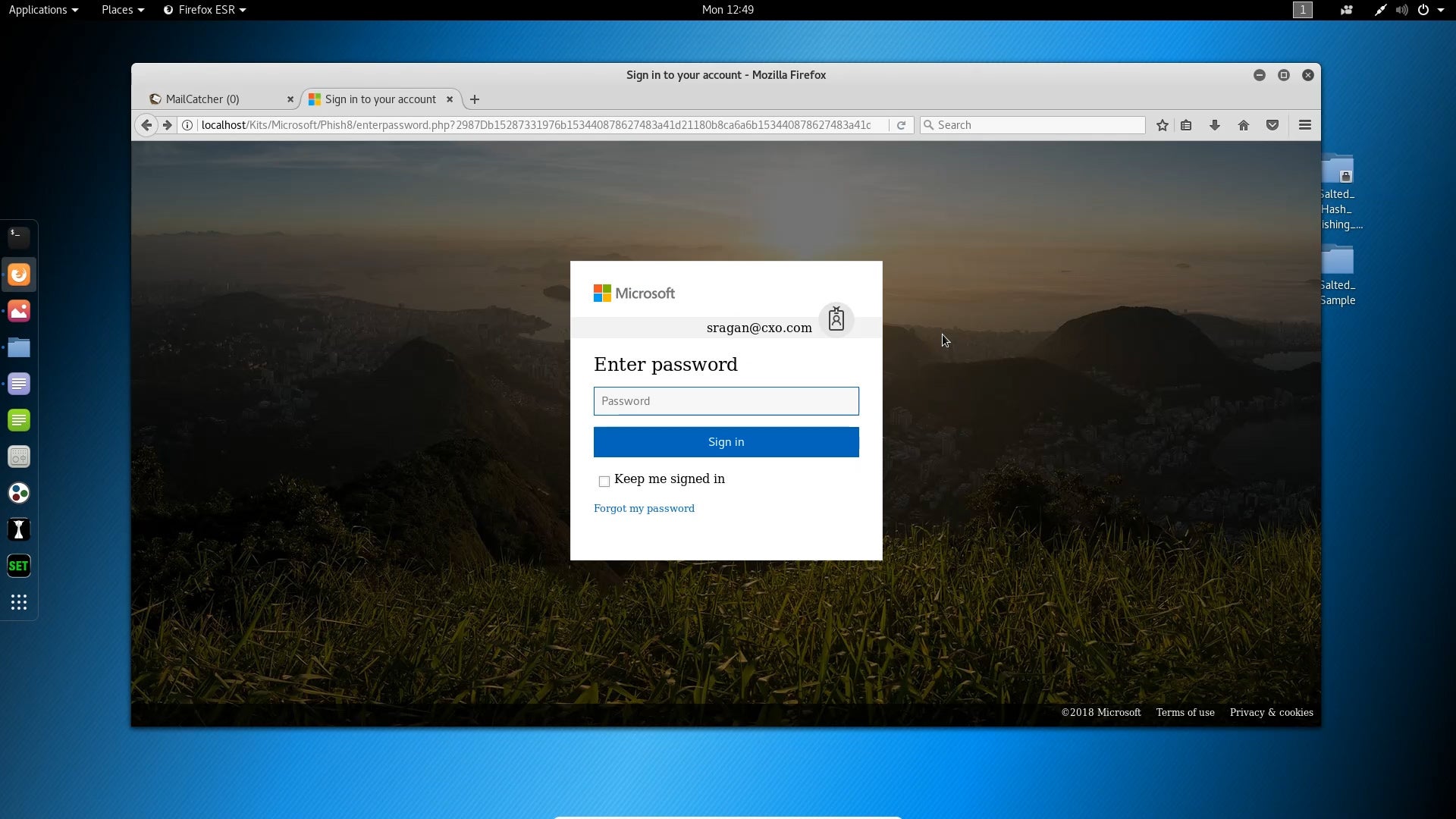Open the Applications menu

click(x=43, y=10)
